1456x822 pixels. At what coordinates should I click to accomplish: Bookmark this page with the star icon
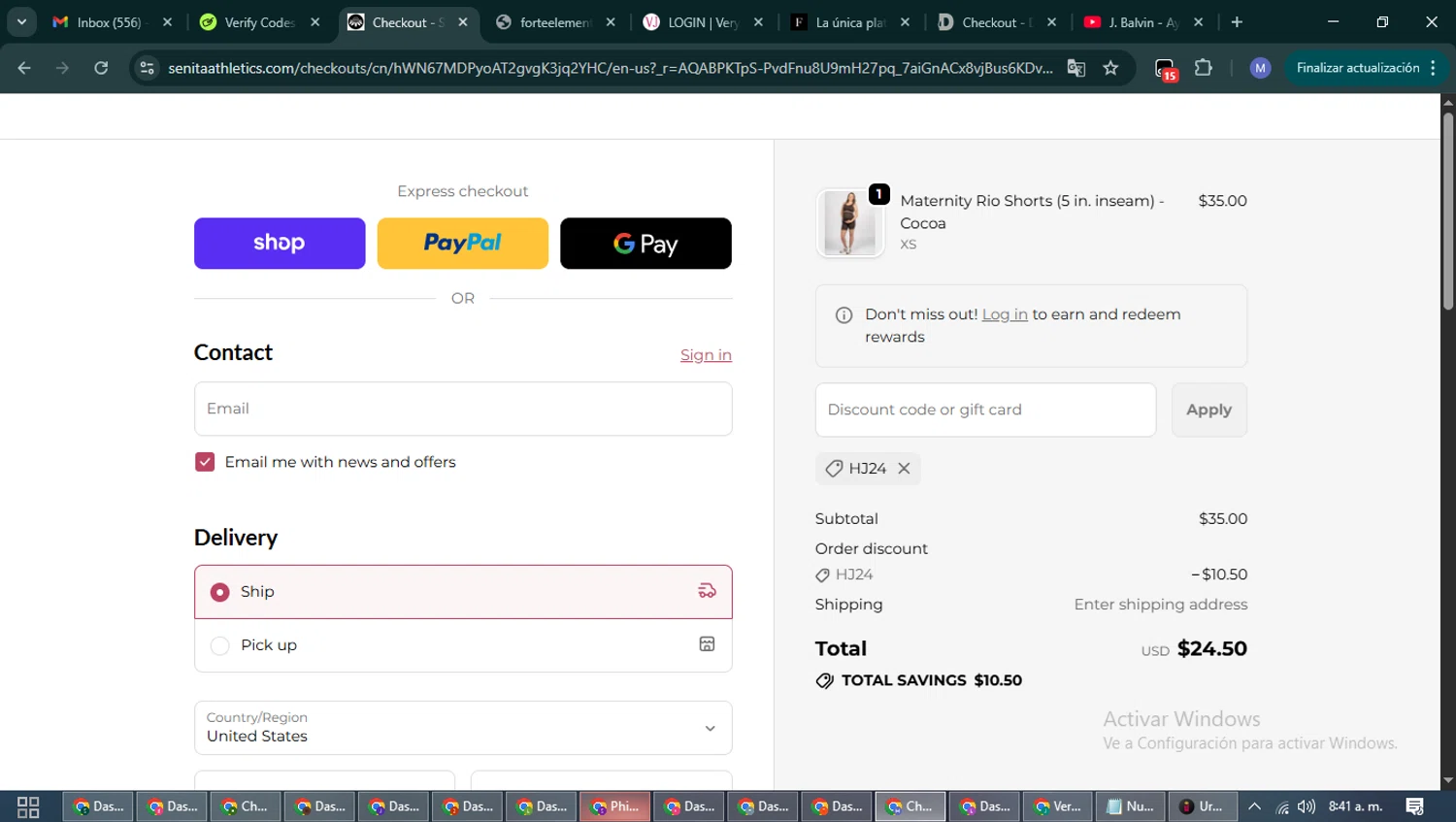click(1110, 68)
